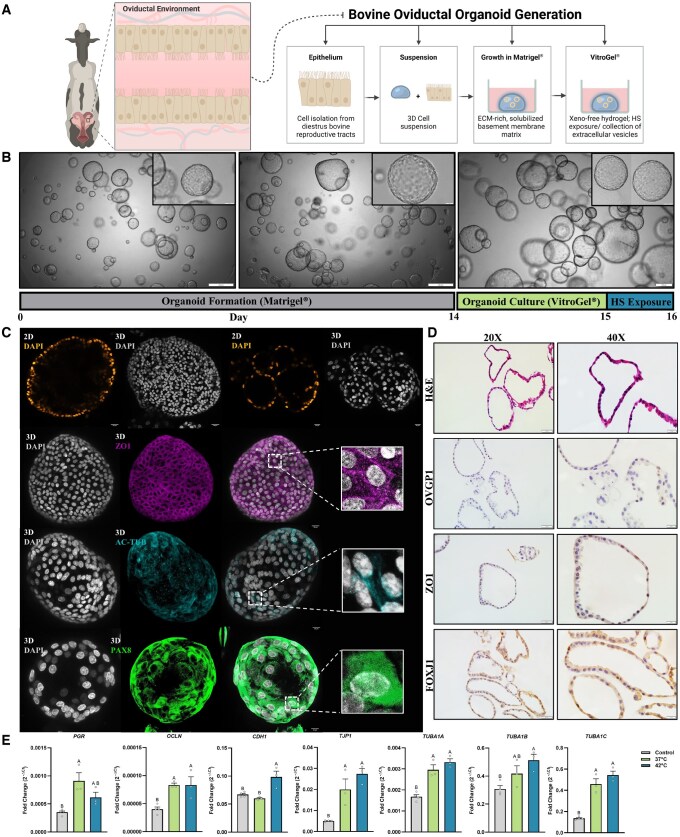Select the 20X column header in panel D

pyautogui.click(x=494, y=337)
